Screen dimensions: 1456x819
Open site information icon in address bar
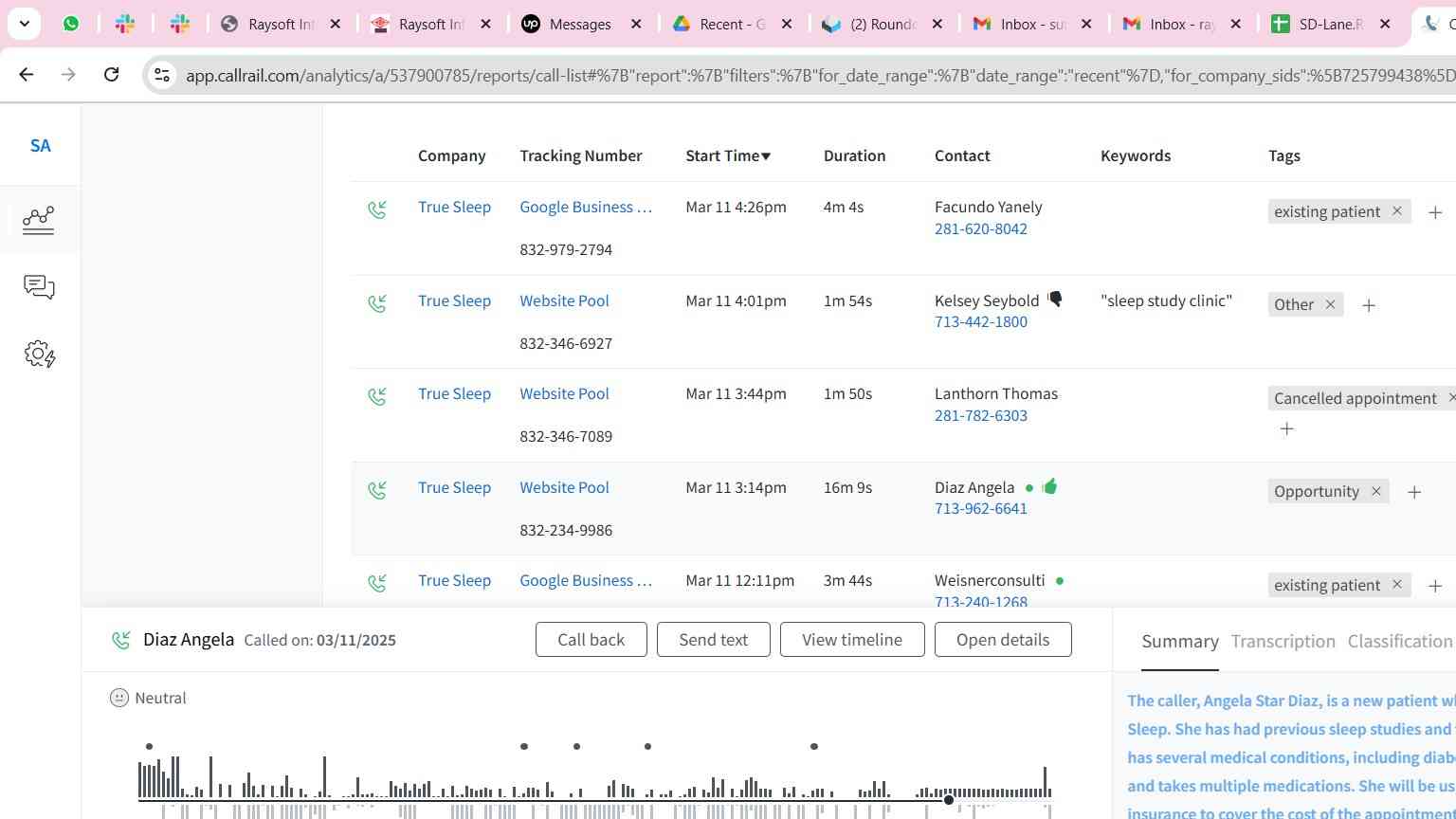[162, 75]
